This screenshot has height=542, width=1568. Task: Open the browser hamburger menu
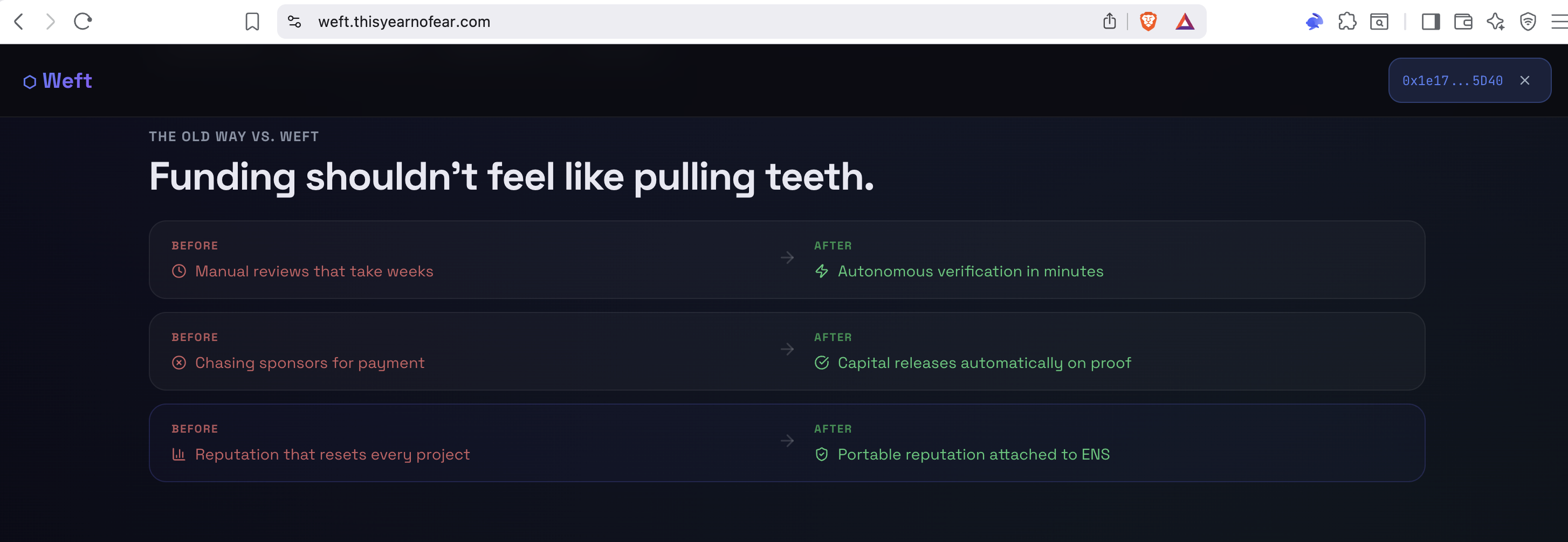click(1559, 22)
